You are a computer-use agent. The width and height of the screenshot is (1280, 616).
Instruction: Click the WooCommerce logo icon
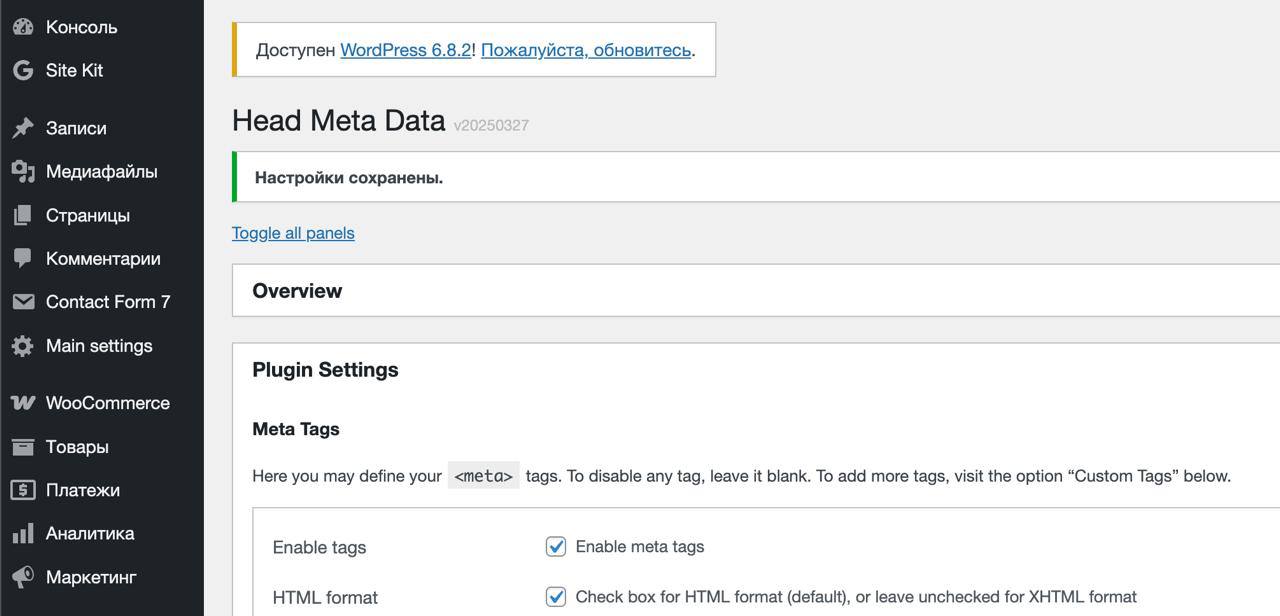(x=23, y=403)
